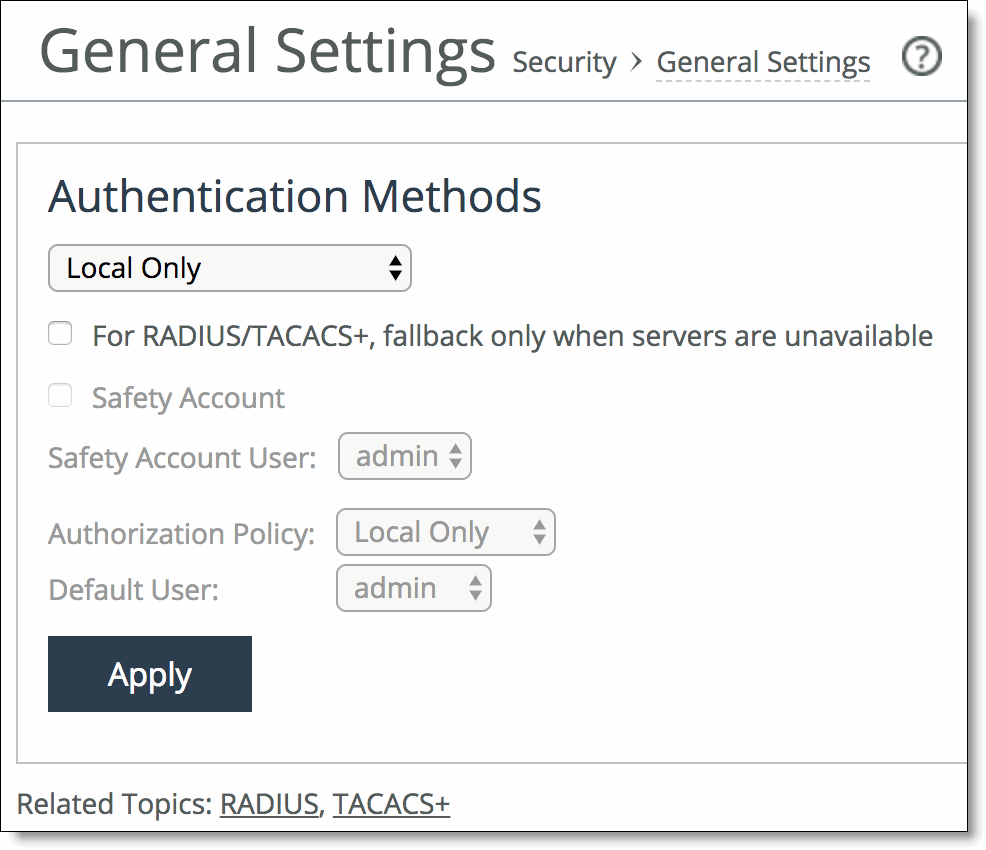The width and height of the screenshot is (986, 850).
Task: Select General Settings breadcrumb item
Action: pos(763,62)
